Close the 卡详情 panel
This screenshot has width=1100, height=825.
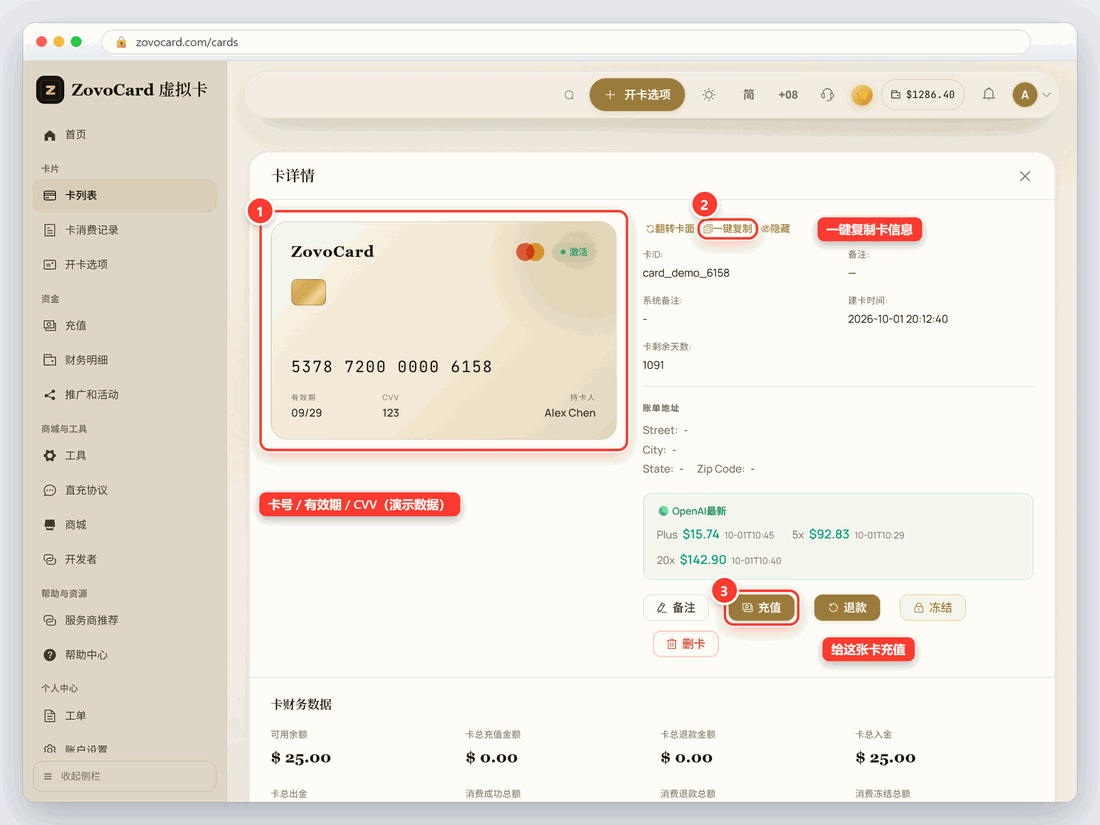[1025, 176]
